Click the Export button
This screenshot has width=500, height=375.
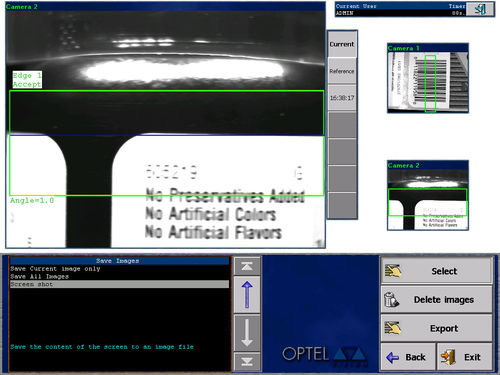coord(436,328)
